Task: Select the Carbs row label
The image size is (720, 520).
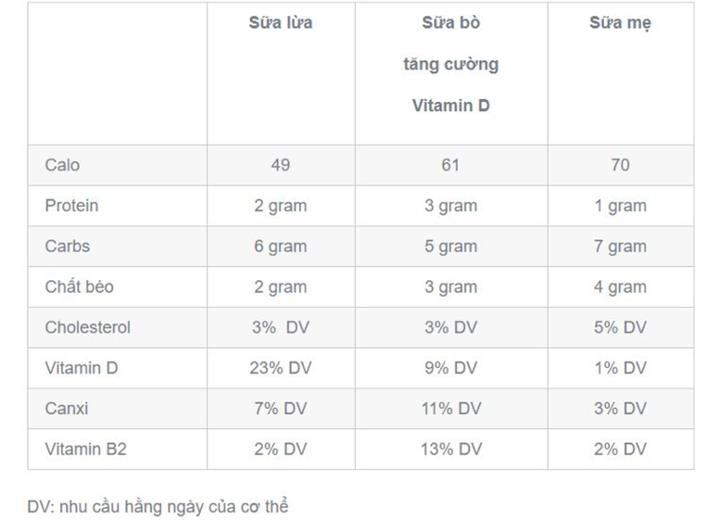Action: 68,246
